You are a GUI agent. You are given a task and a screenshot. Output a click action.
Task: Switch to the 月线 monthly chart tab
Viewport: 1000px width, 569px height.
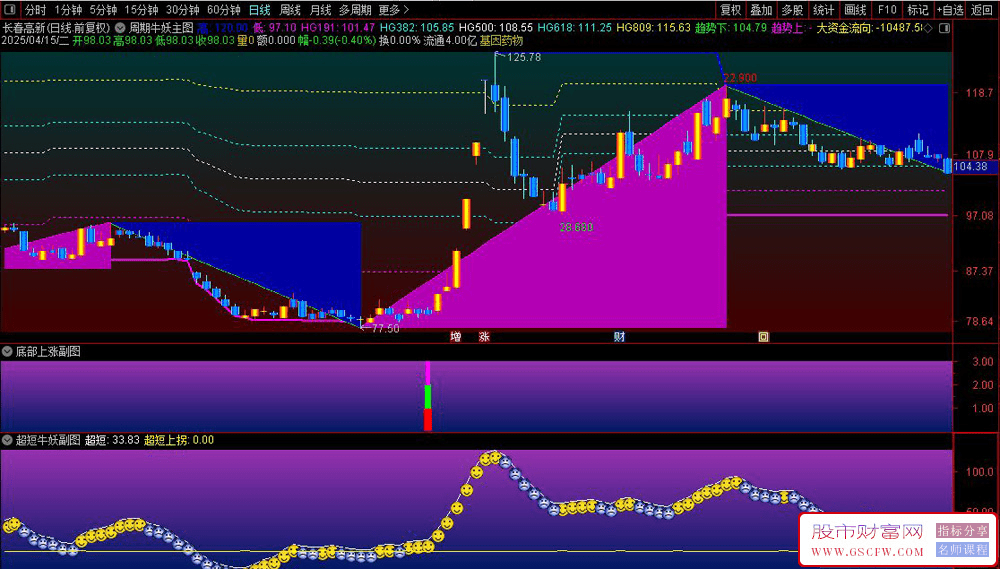(320, 10)
